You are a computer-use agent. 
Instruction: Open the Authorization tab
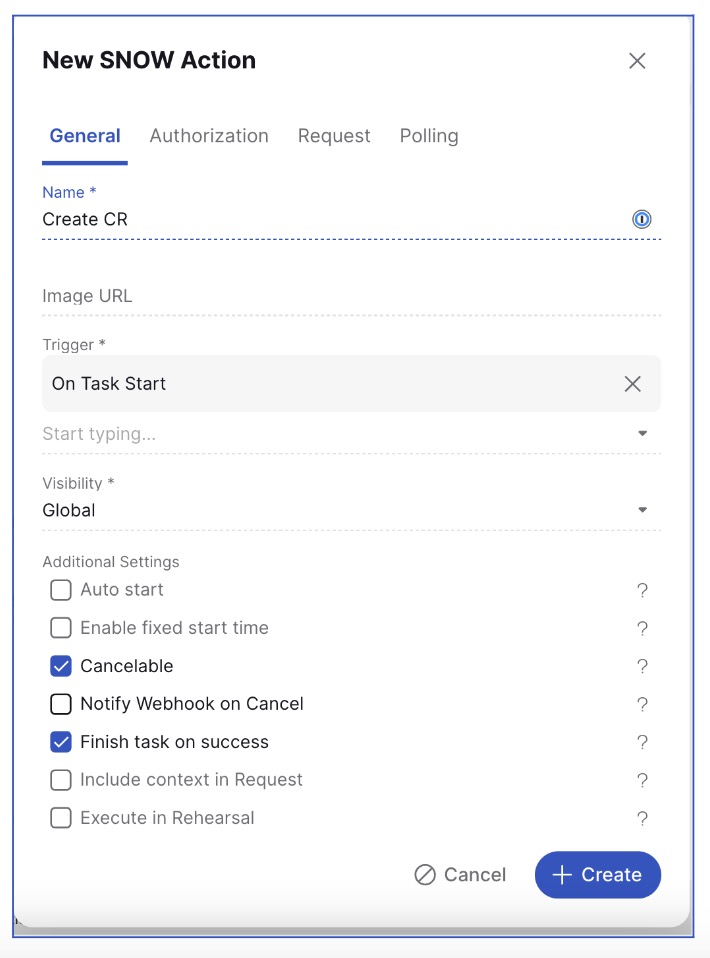pyautogui.click(x=209, y=136)
